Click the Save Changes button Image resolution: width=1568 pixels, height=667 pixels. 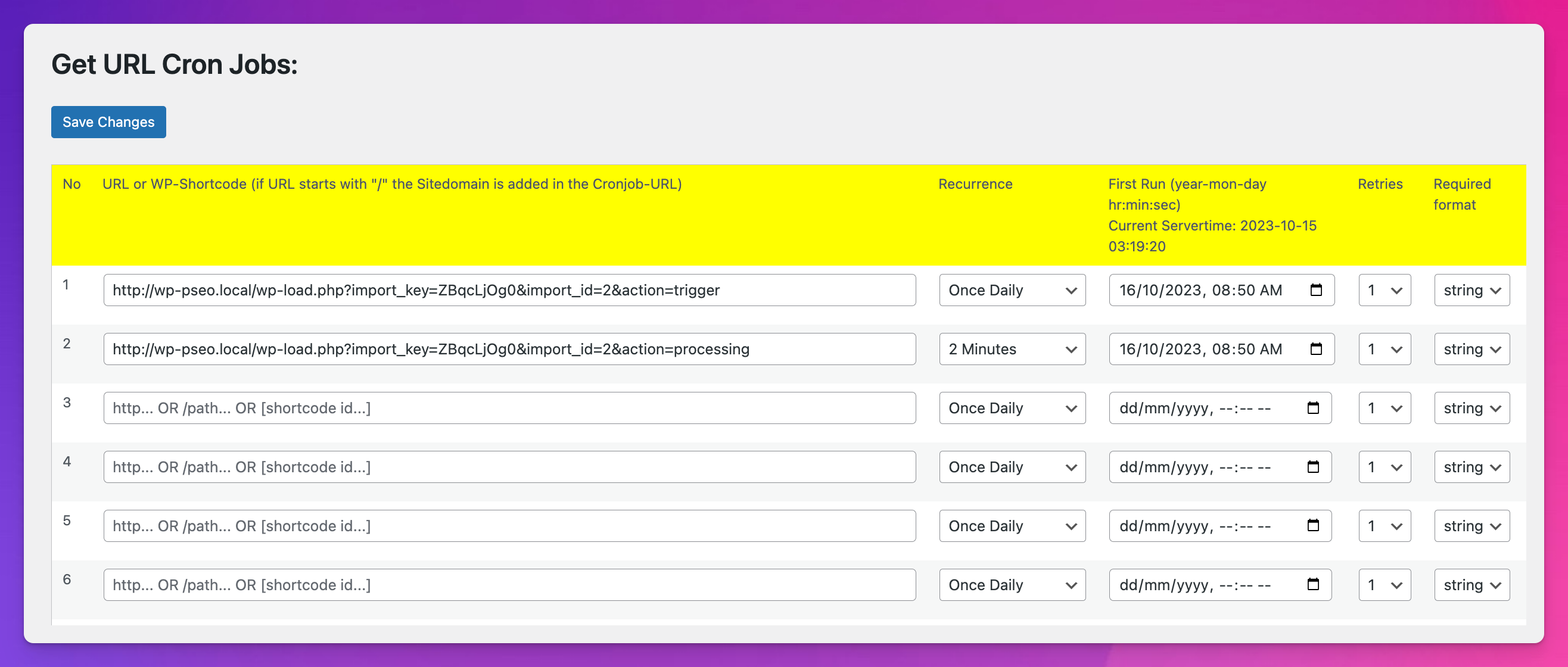108,122
